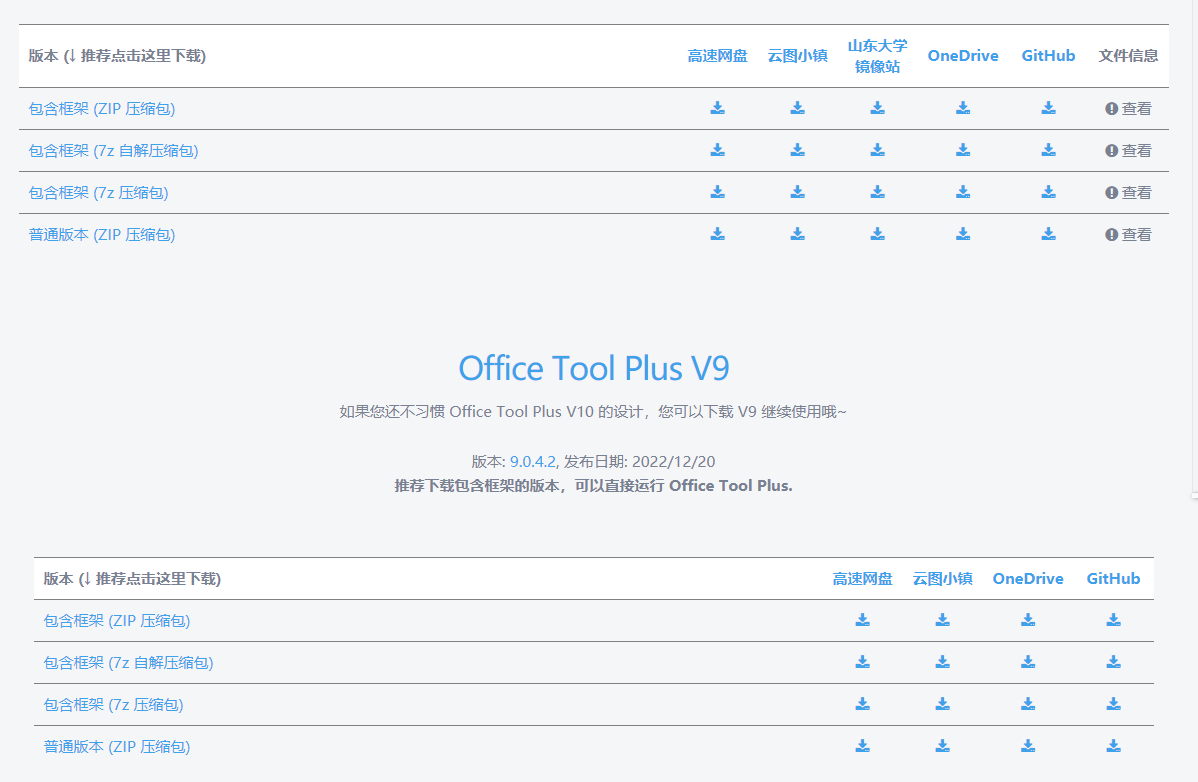Download V9 7z 压缩包 from OneDrive
Viewport: 1198px width, 782px height.
coord(1028,704)
